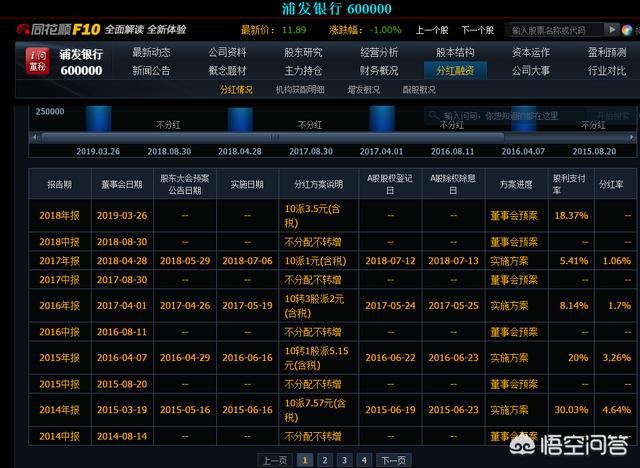The height and width of the screenshot is (468, 640).
Task: Click the 2015-05-16 announcement date cell
Action: point(185,410)
